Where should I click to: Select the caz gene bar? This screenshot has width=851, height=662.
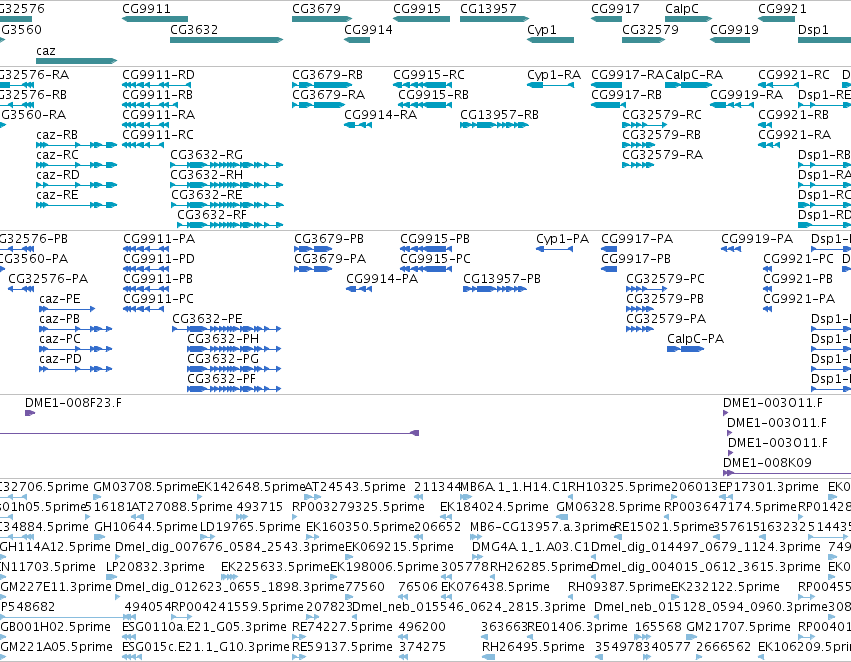tap(77, 61)
